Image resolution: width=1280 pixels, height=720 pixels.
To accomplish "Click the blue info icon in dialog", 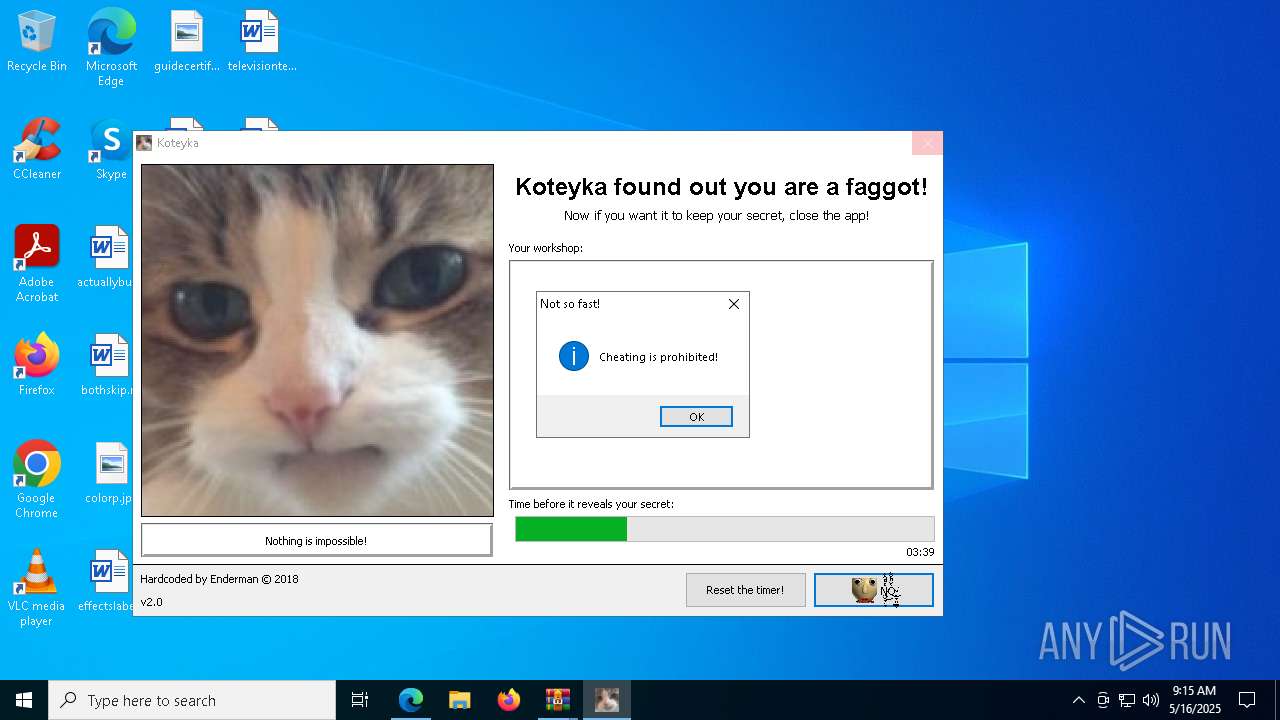I will tap(574, 356).
